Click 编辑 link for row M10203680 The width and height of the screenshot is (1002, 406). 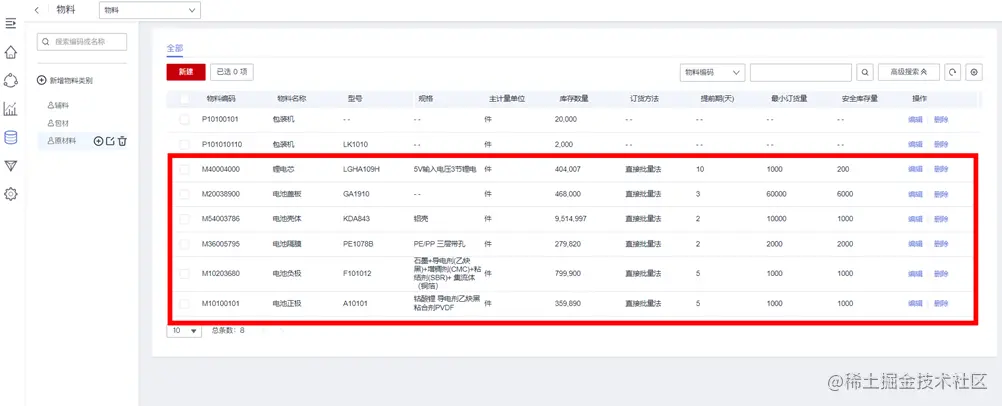coord(915,274)
